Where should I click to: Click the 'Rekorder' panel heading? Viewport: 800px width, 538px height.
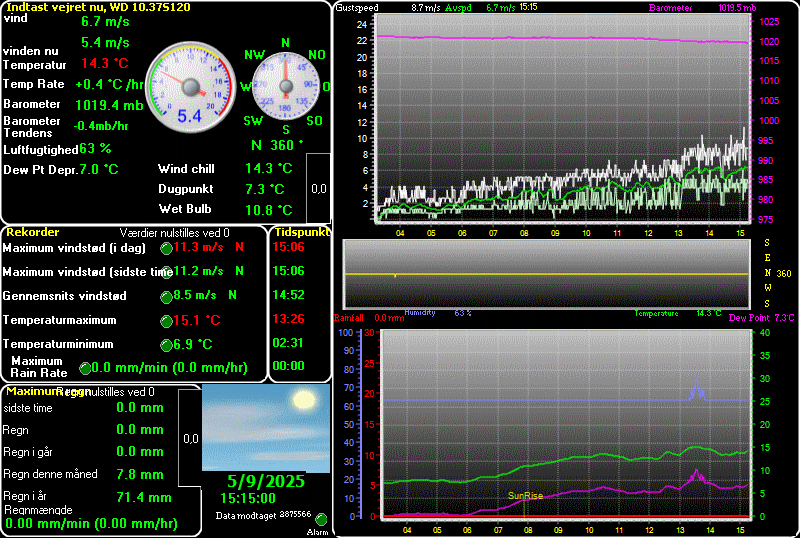point(33,232)
